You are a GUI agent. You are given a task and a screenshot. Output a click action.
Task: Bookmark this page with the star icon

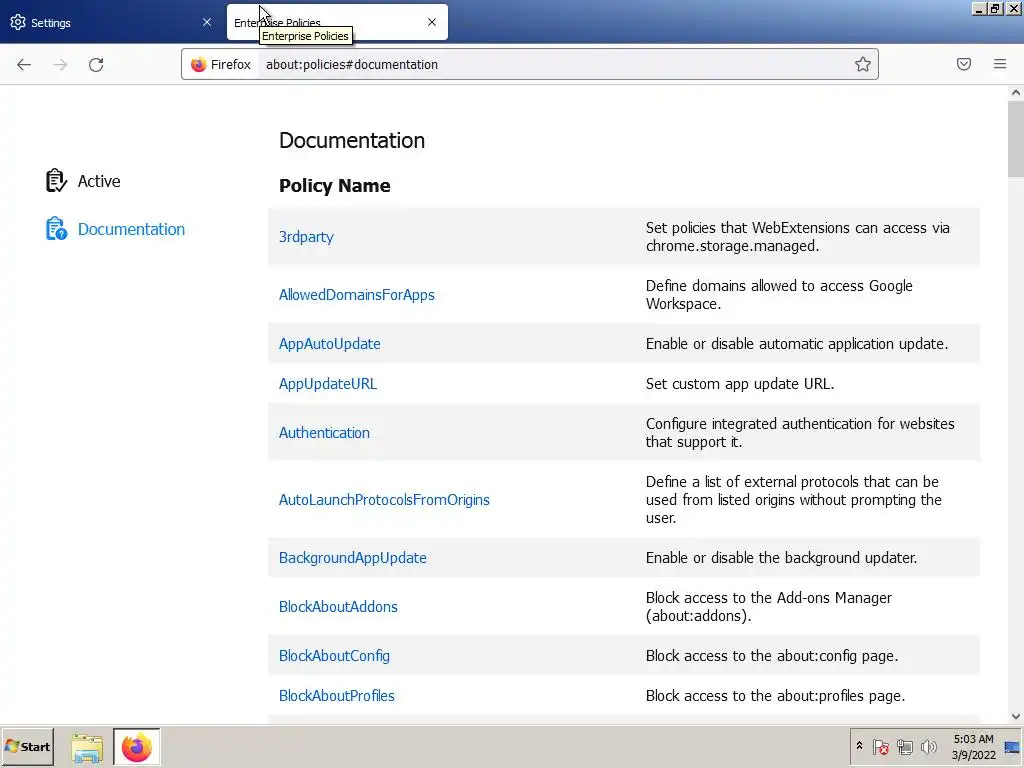(x=863, y=64)
